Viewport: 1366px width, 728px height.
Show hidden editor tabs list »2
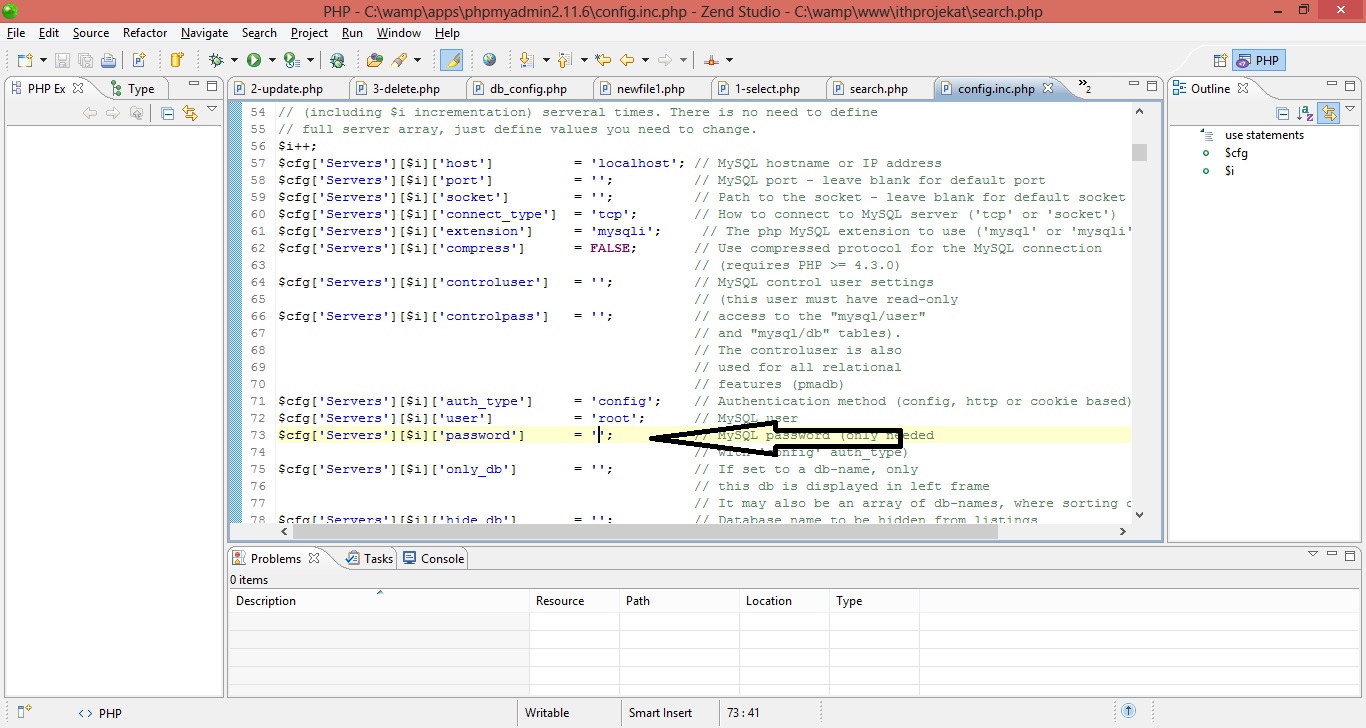pyautogui.click(x=1084, y=87)
